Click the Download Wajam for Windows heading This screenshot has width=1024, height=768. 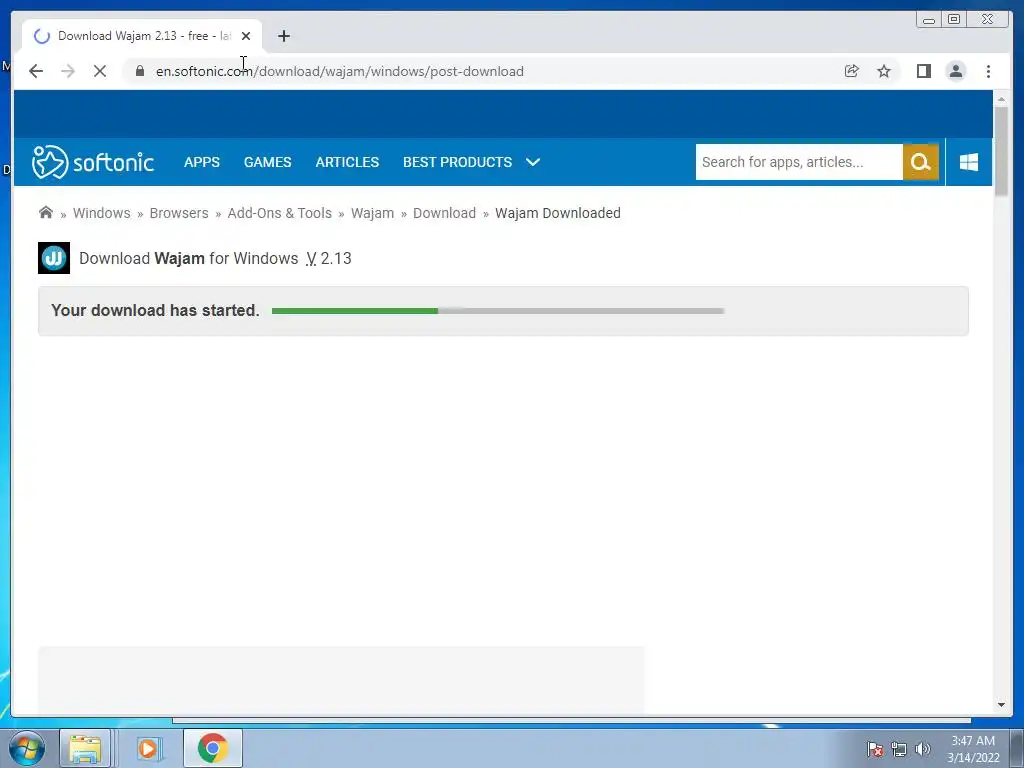click(215, 259)
